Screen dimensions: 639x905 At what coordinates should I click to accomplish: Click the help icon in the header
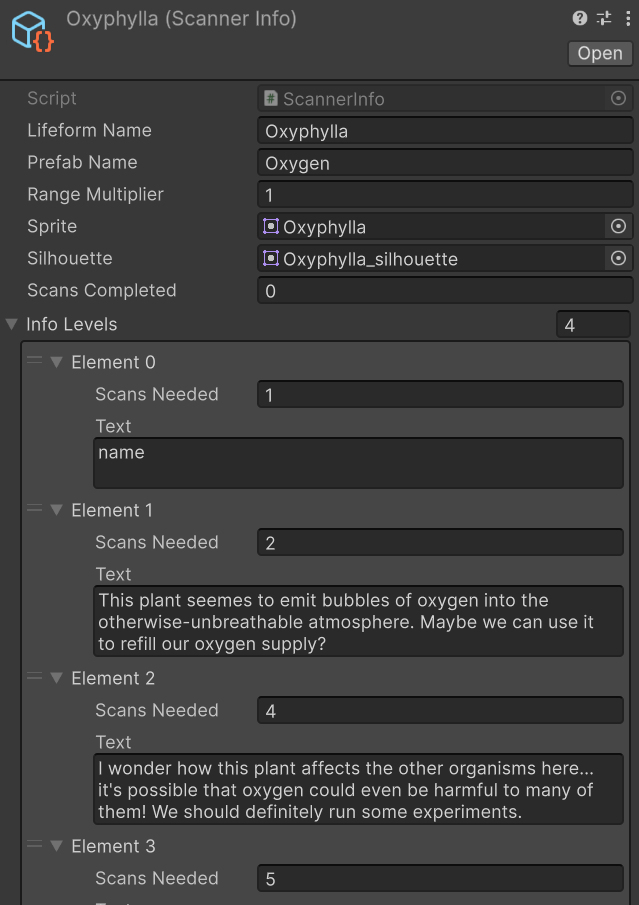pyautogui.click(x=581, y=17)
